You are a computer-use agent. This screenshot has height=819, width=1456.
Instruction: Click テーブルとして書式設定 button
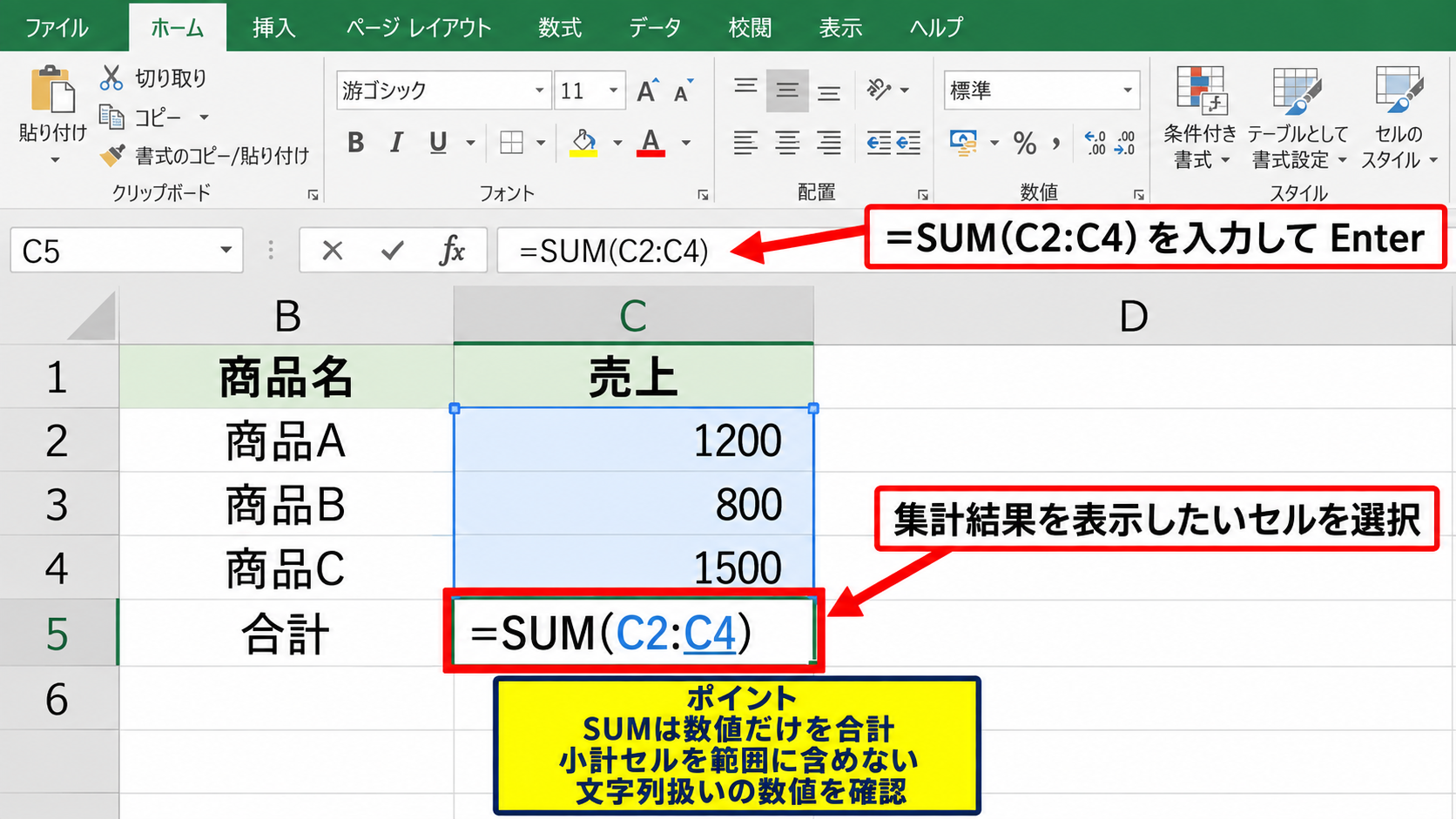[1298, 117]
